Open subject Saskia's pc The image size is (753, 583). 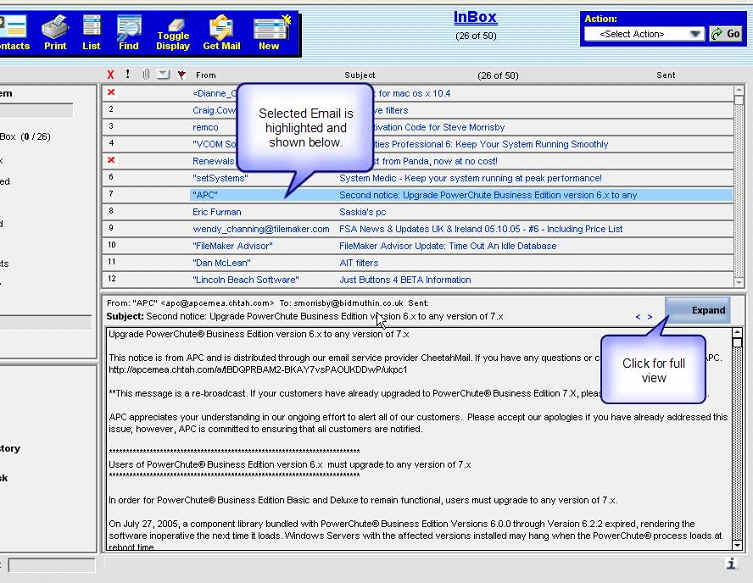coord(363,212)
